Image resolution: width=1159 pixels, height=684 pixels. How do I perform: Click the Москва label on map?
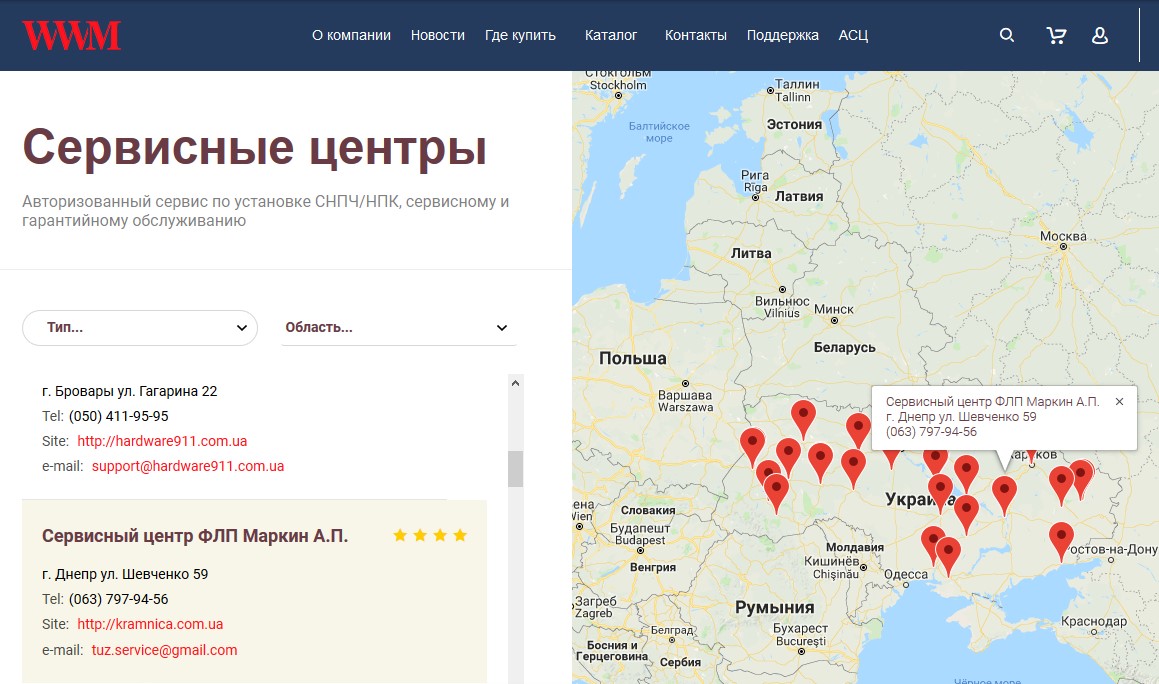click(x=1063, y=236)
